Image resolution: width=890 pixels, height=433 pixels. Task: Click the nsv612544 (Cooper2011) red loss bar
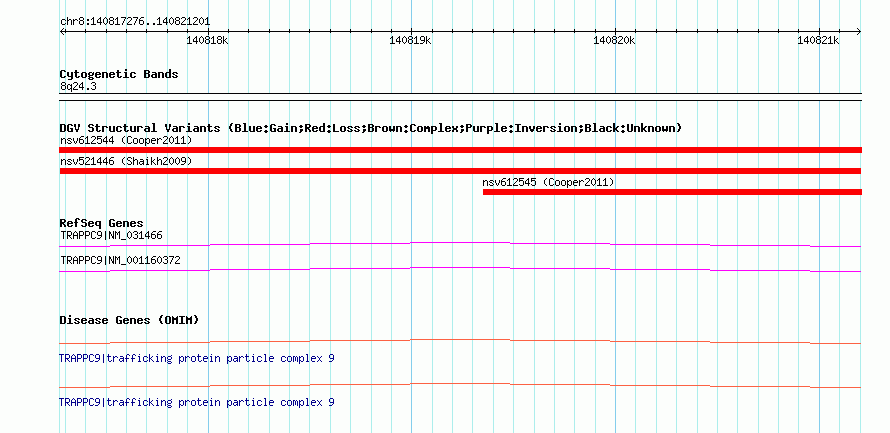point(460,150)
